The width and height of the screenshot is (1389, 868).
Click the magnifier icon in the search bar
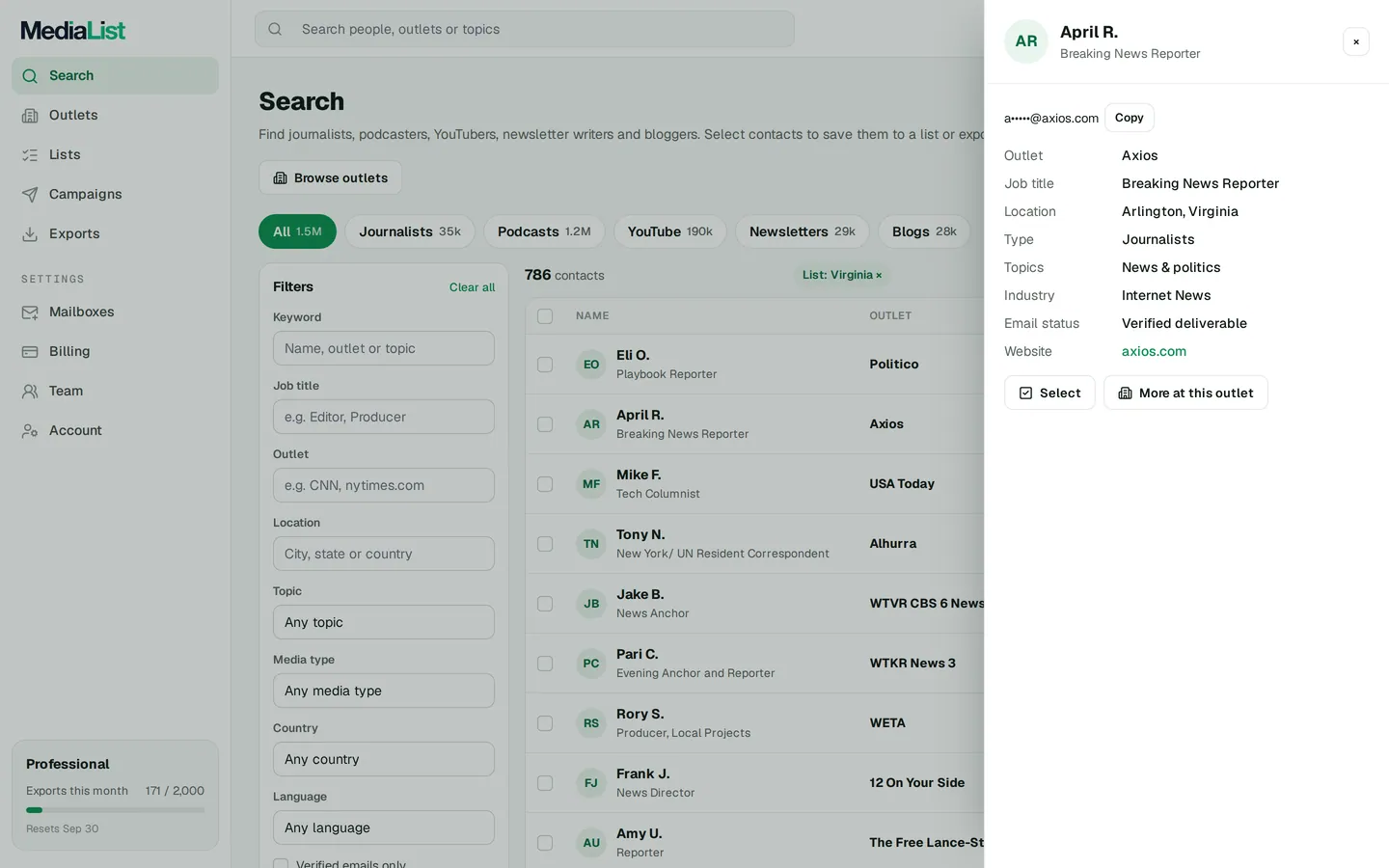click(275, 29)
